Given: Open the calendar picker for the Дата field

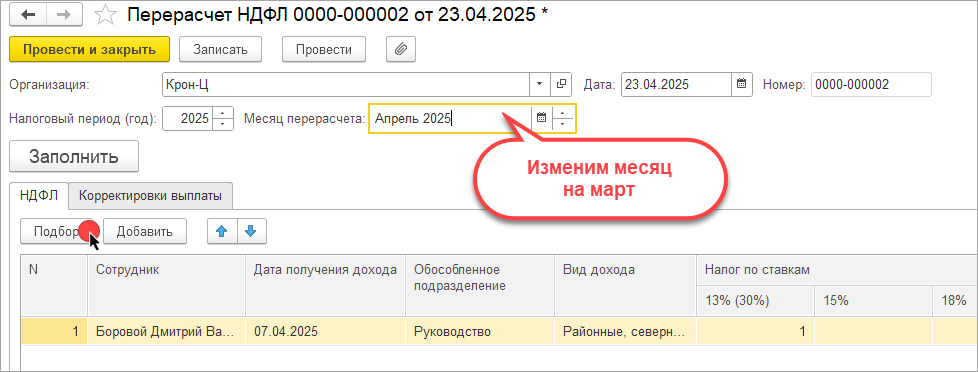Looking at the screenshot, I should click(741, 84).
